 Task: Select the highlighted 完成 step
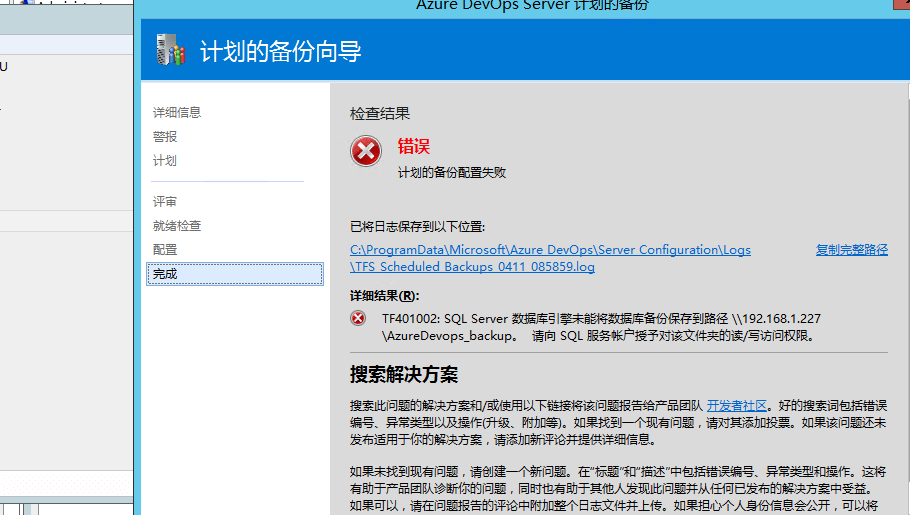click(x=165, y=274)
